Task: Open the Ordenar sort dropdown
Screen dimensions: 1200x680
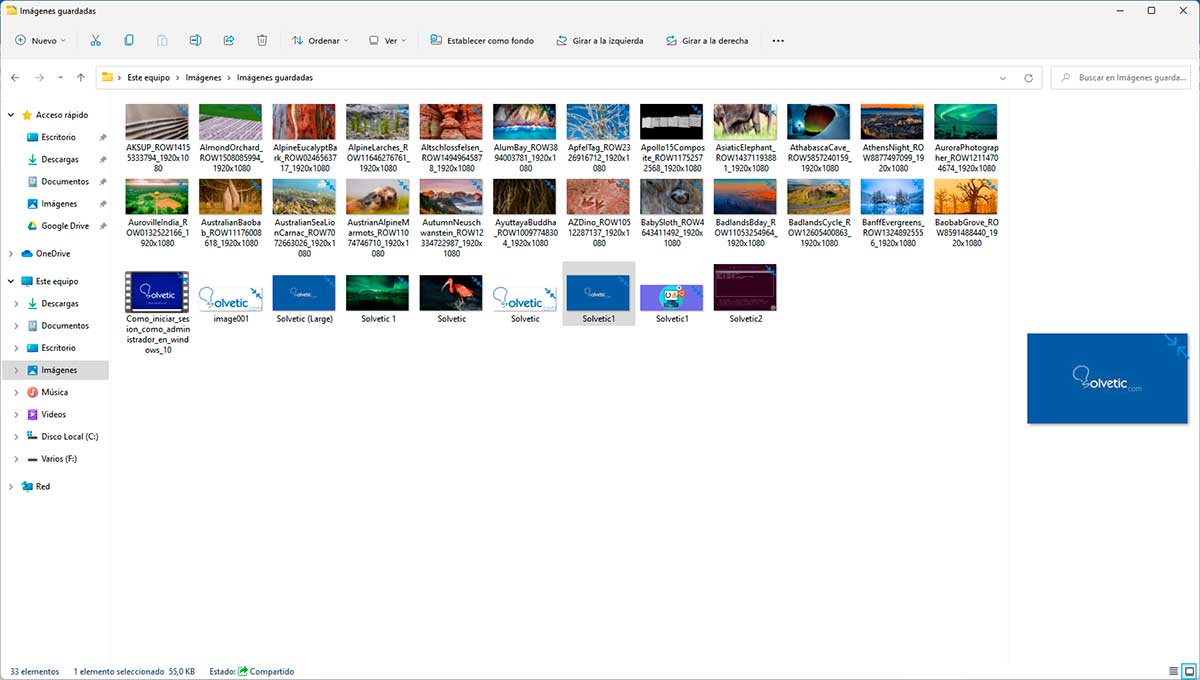Action: [x=320, y=41]
